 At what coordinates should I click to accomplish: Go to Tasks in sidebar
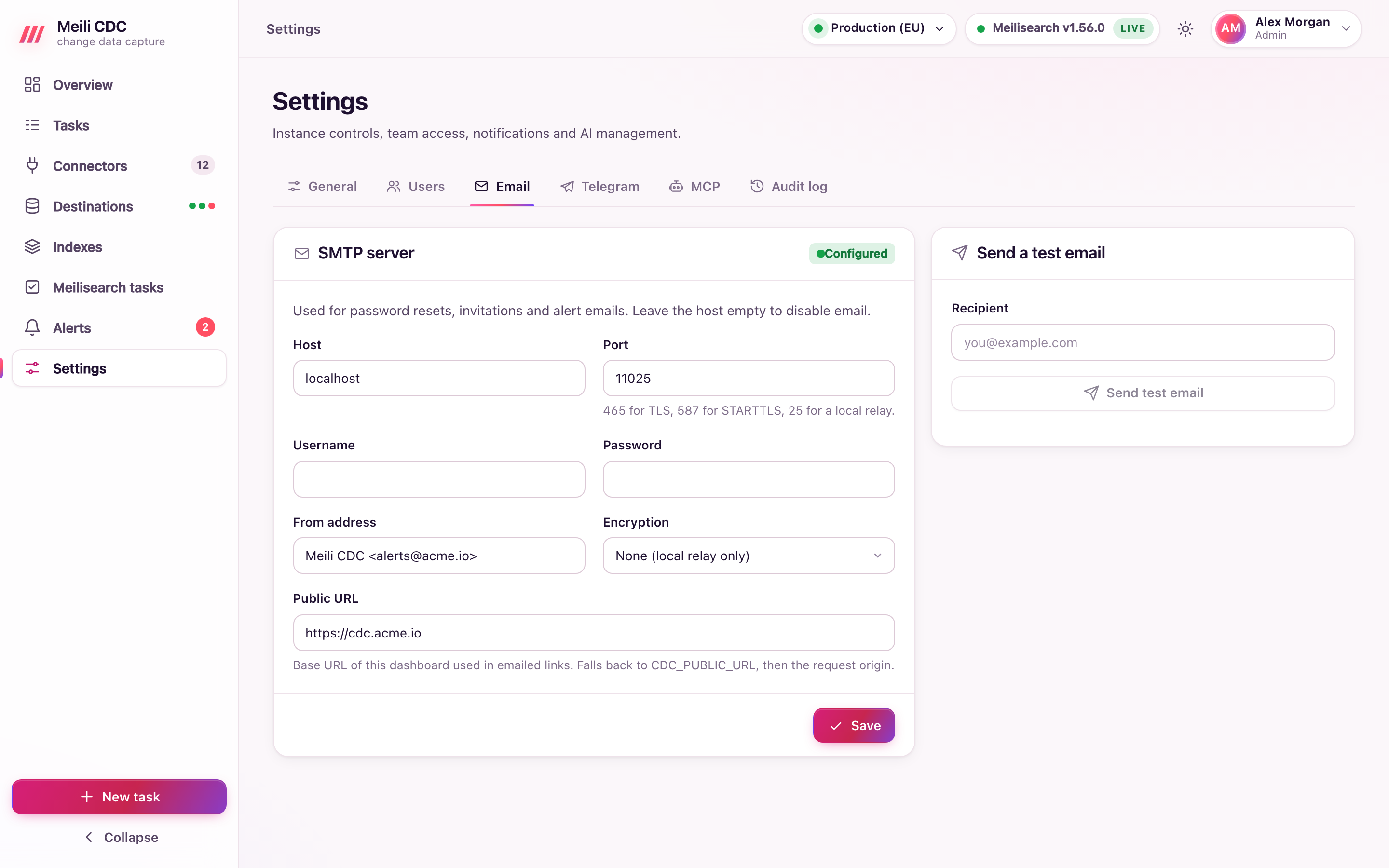(x=119, y=125)
